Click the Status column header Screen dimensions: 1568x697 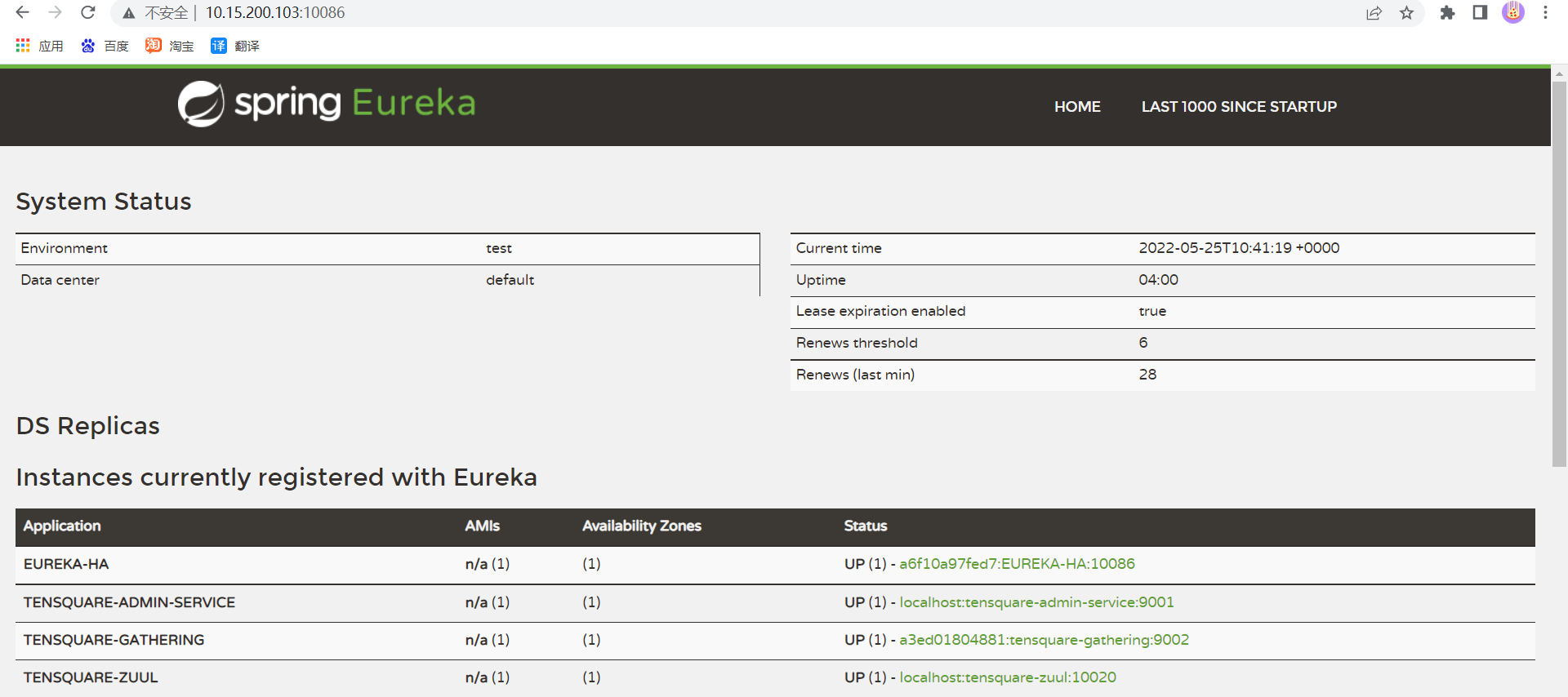pos(866,526)
